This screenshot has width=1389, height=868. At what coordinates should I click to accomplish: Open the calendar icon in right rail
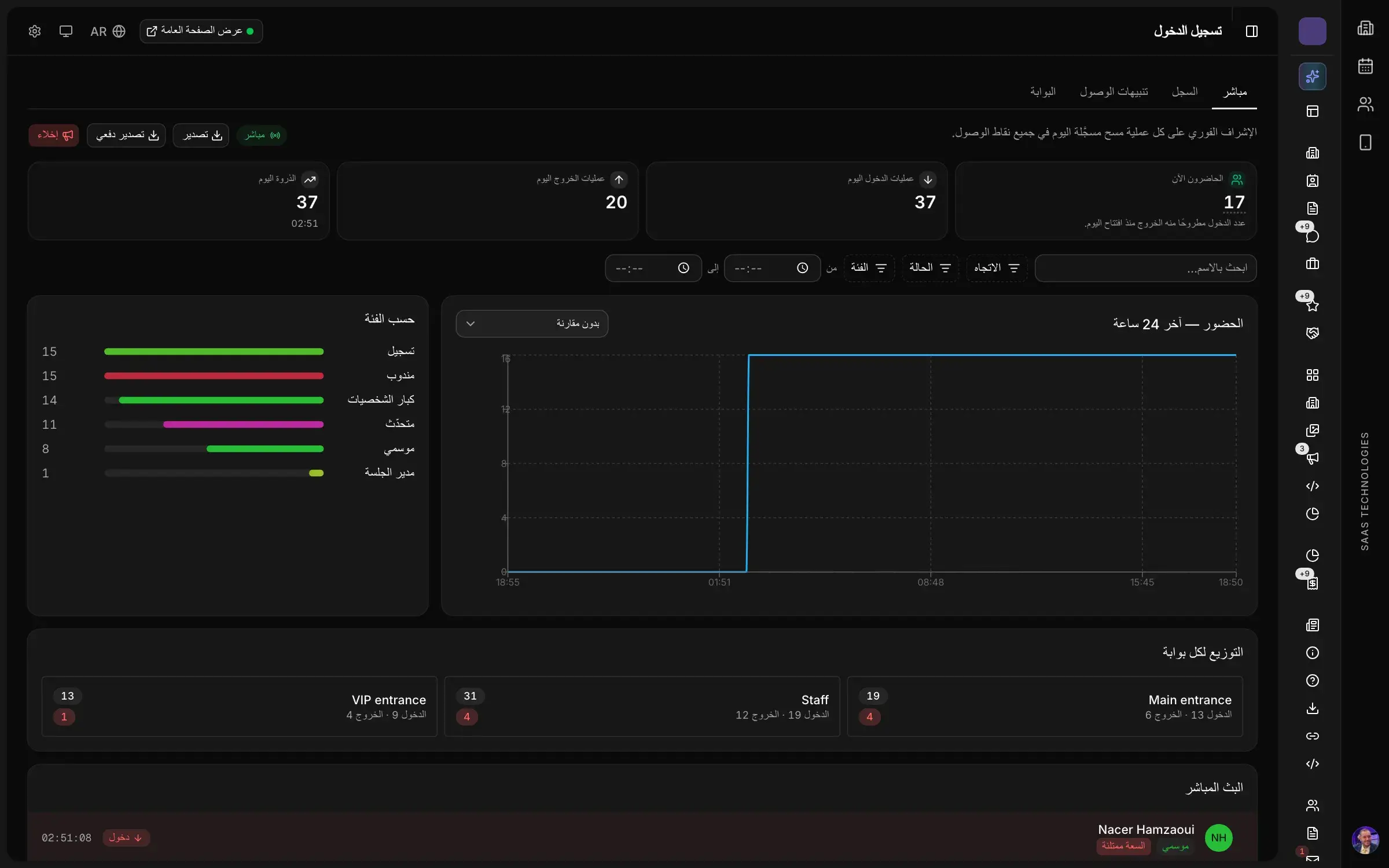click(1365, 66)
